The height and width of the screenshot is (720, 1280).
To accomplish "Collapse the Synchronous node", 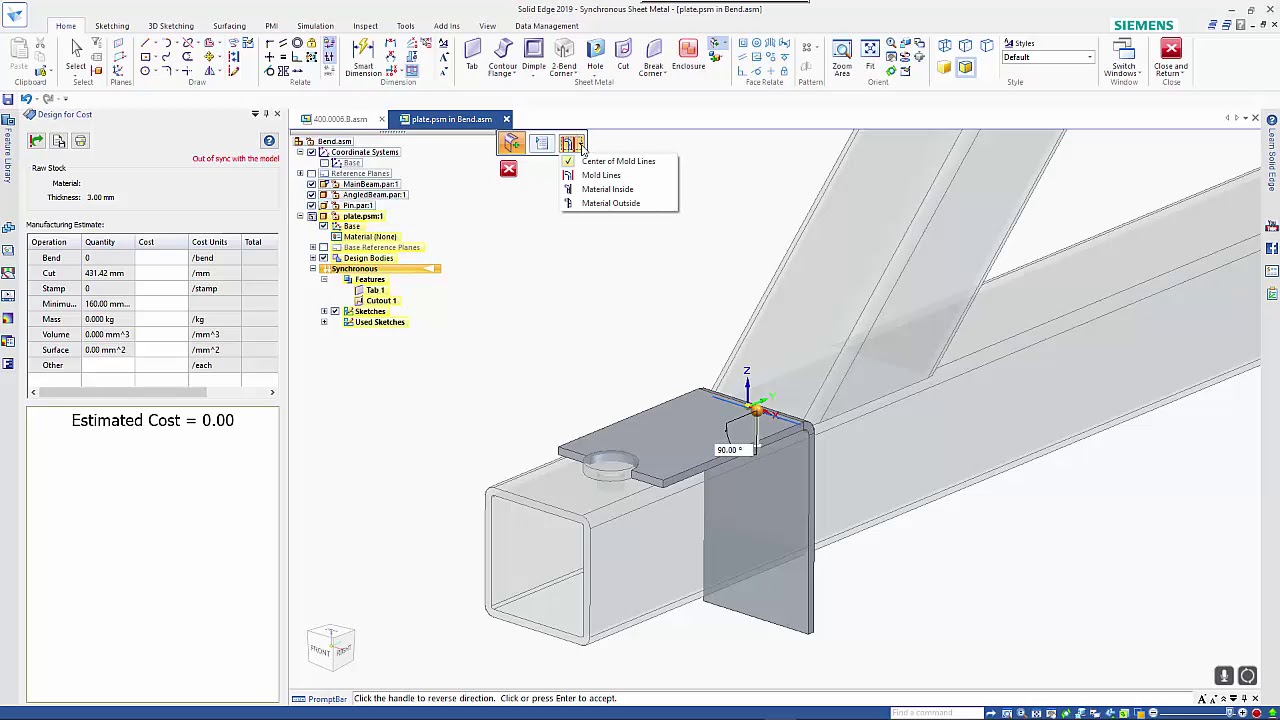I will point(312,269).
